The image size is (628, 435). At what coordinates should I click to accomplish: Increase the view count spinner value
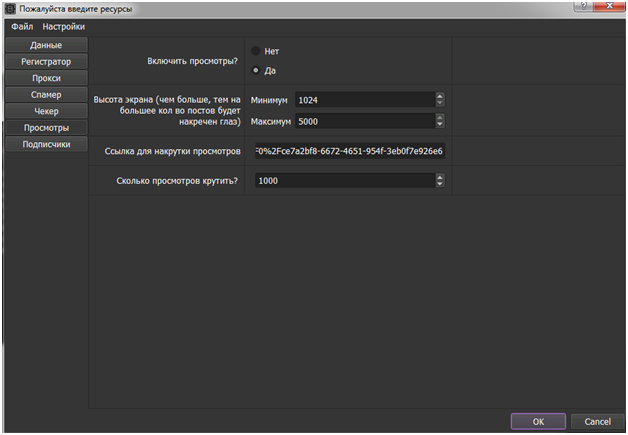pos(440,177)
